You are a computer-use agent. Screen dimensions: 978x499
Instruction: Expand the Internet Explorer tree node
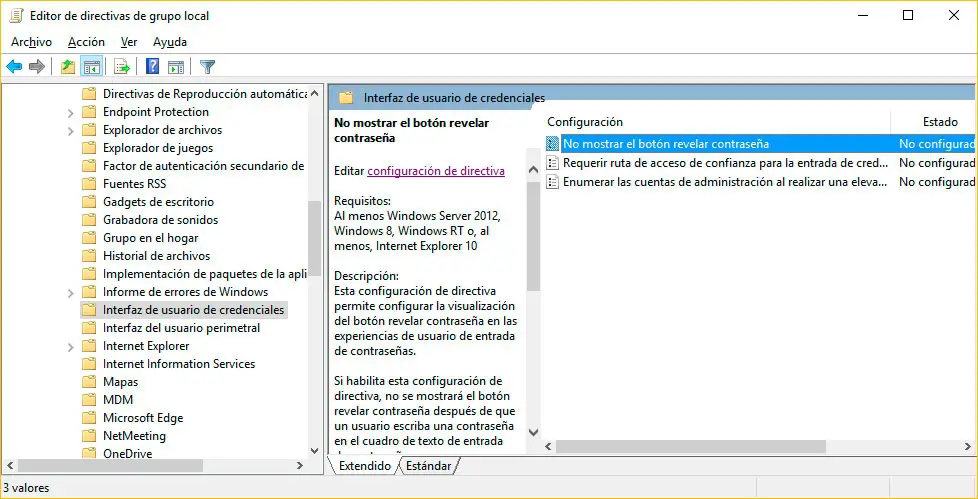(x=70, y=347)
